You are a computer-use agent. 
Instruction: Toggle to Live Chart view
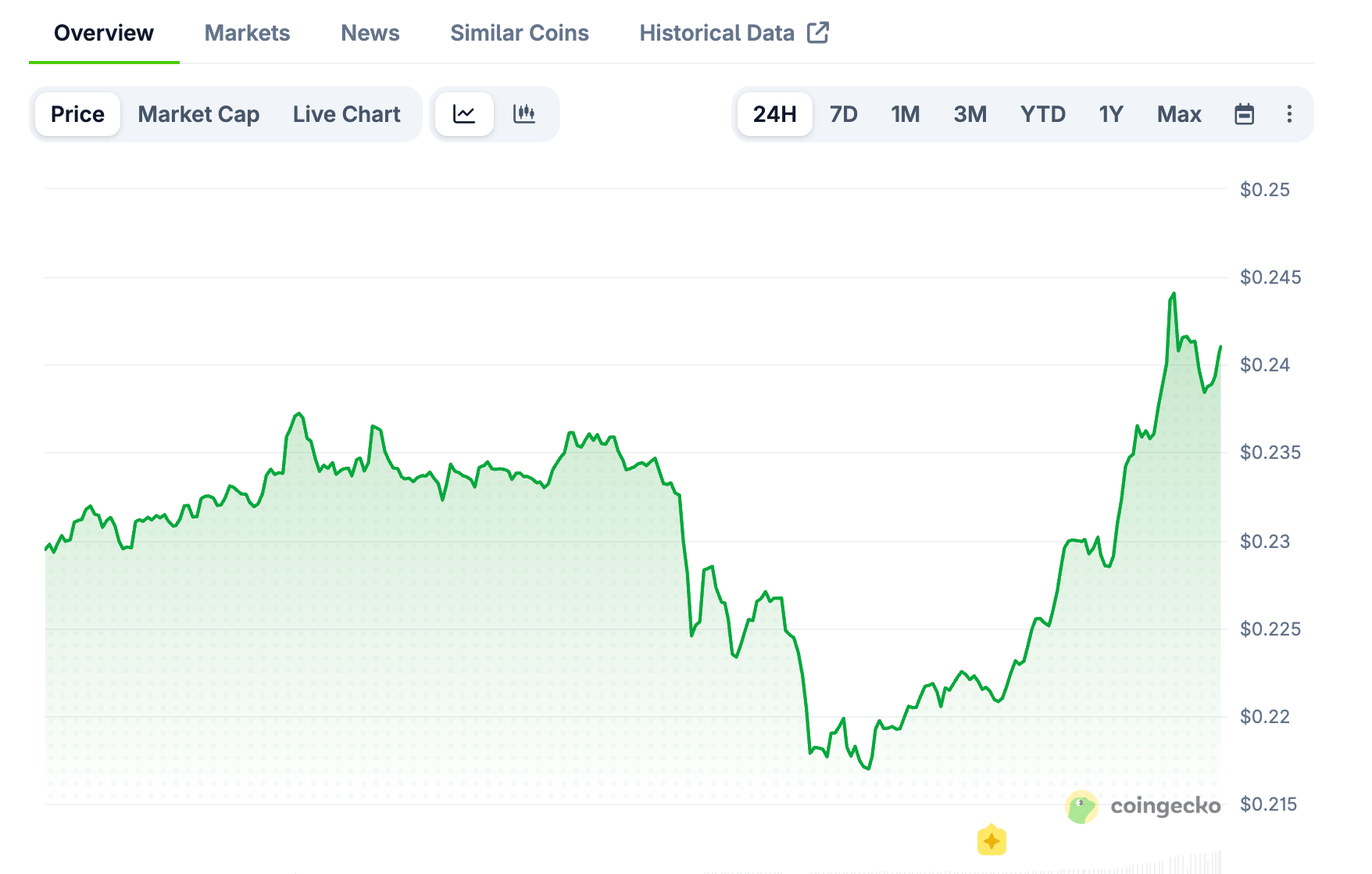point(346,114)
